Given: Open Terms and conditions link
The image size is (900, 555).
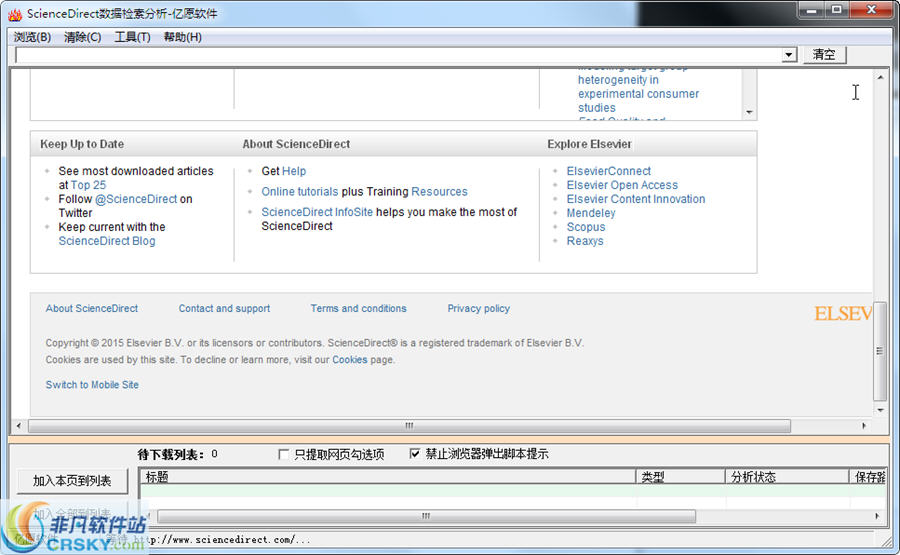Looking at the screenshot, I should [x=358, y=308].
